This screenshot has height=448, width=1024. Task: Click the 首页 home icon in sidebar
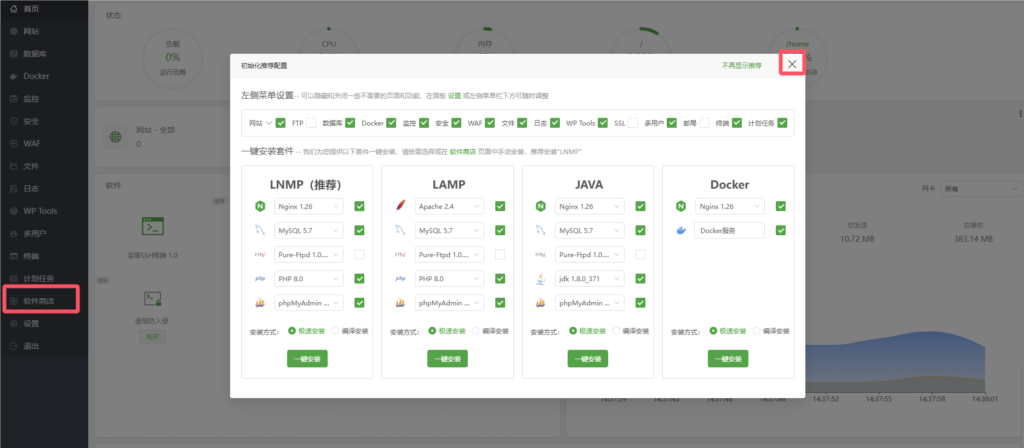point(14,9)
